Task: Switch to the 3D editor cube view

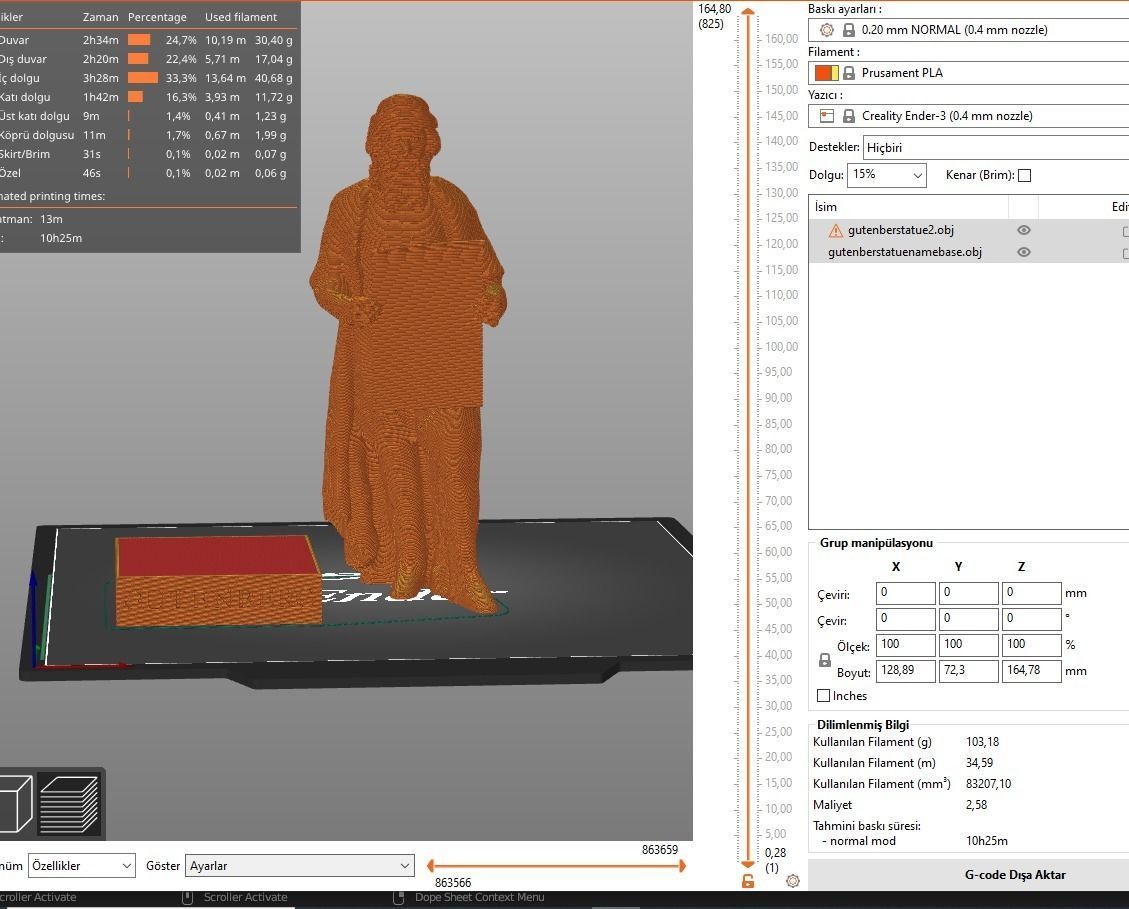Action: coord(14,803)
